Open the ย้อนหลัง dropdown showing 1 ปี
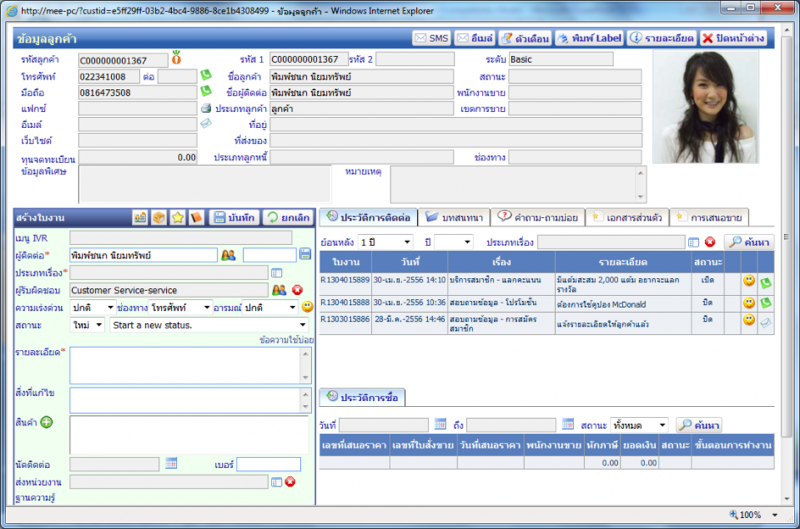Screen dimensions: 800x529 click(x=385, y=242)
